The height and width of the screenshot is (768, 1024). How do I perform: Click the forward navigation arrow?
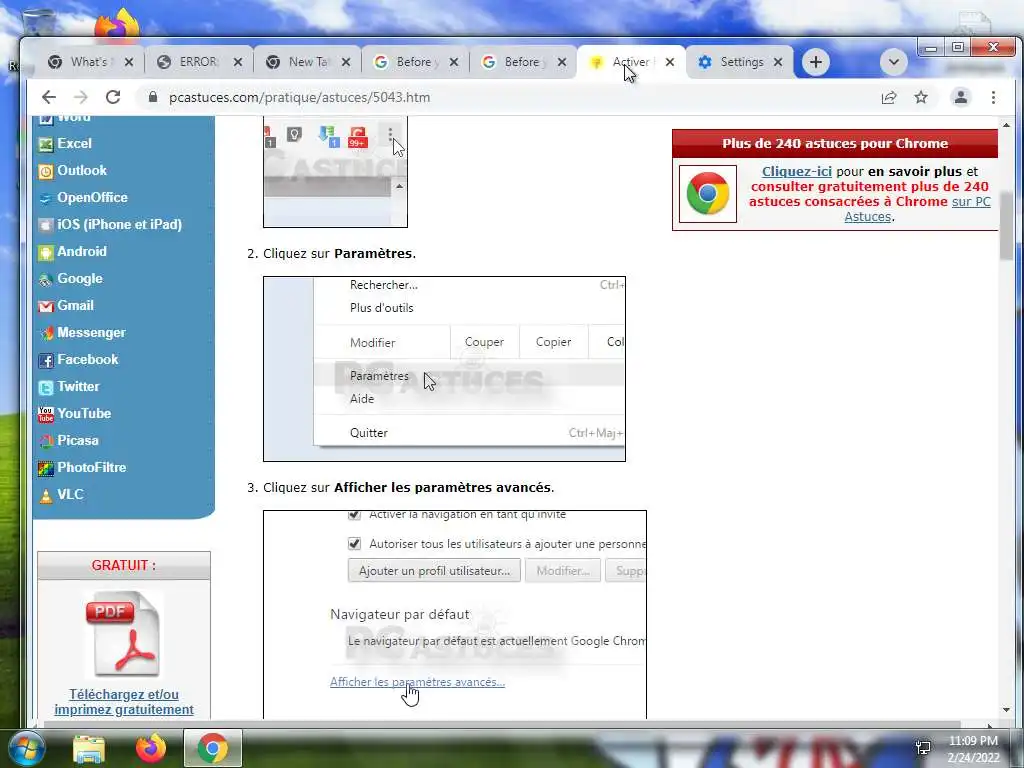pos(80,97)
